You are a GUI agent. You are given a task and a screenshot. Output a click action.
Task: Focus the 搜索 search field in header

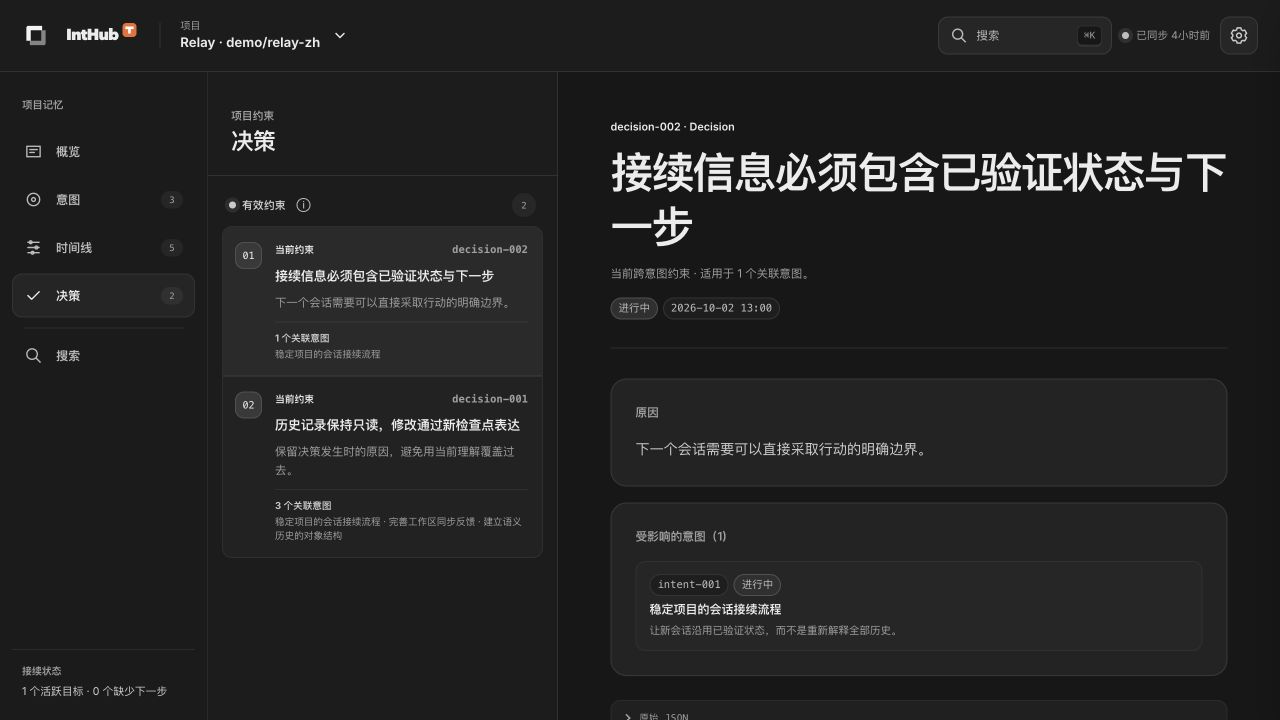(1024, 35)
